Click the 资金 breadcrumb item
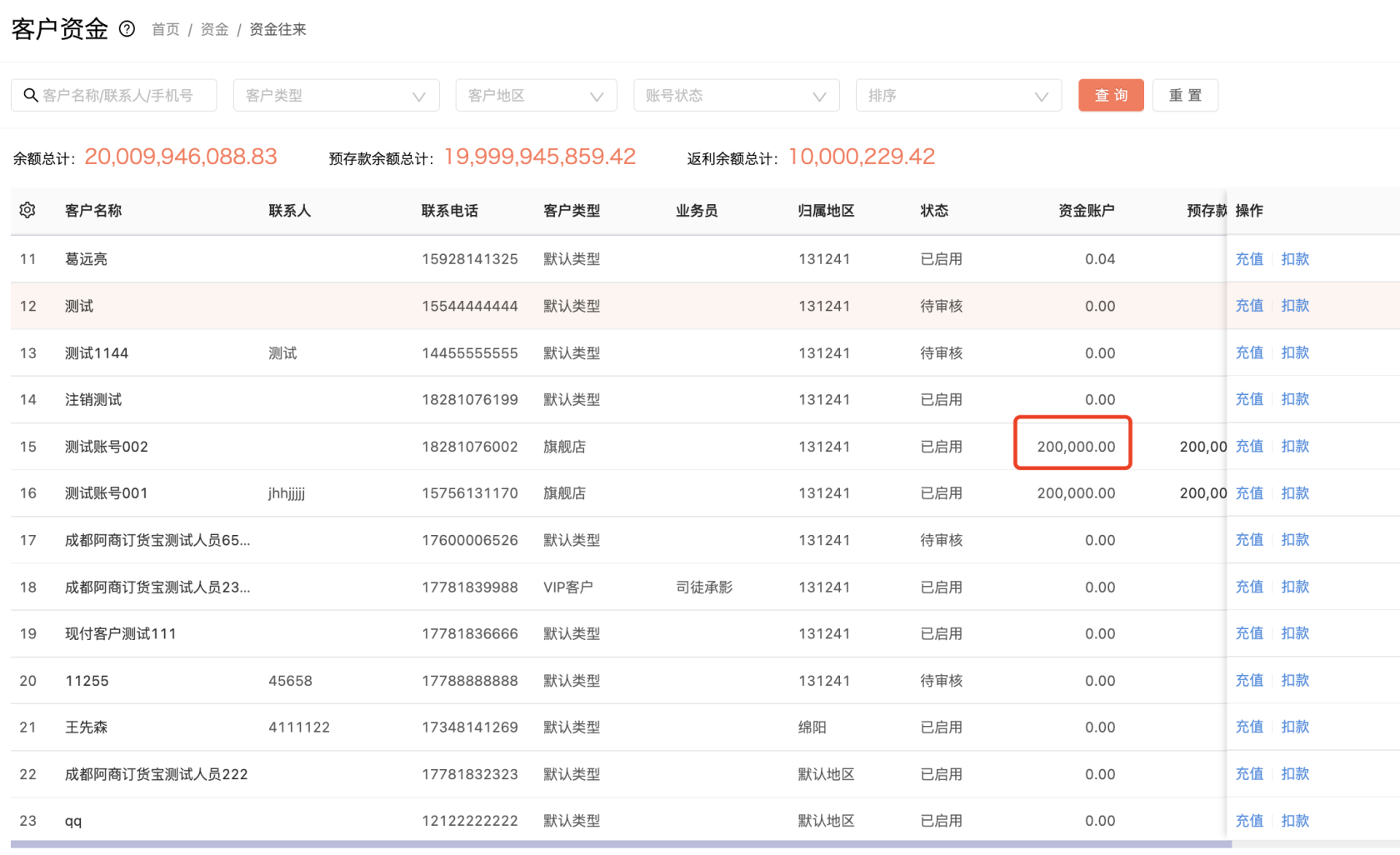Viewport: 1400px width, 855px height. pyautogui.click(x=213, y=29)
